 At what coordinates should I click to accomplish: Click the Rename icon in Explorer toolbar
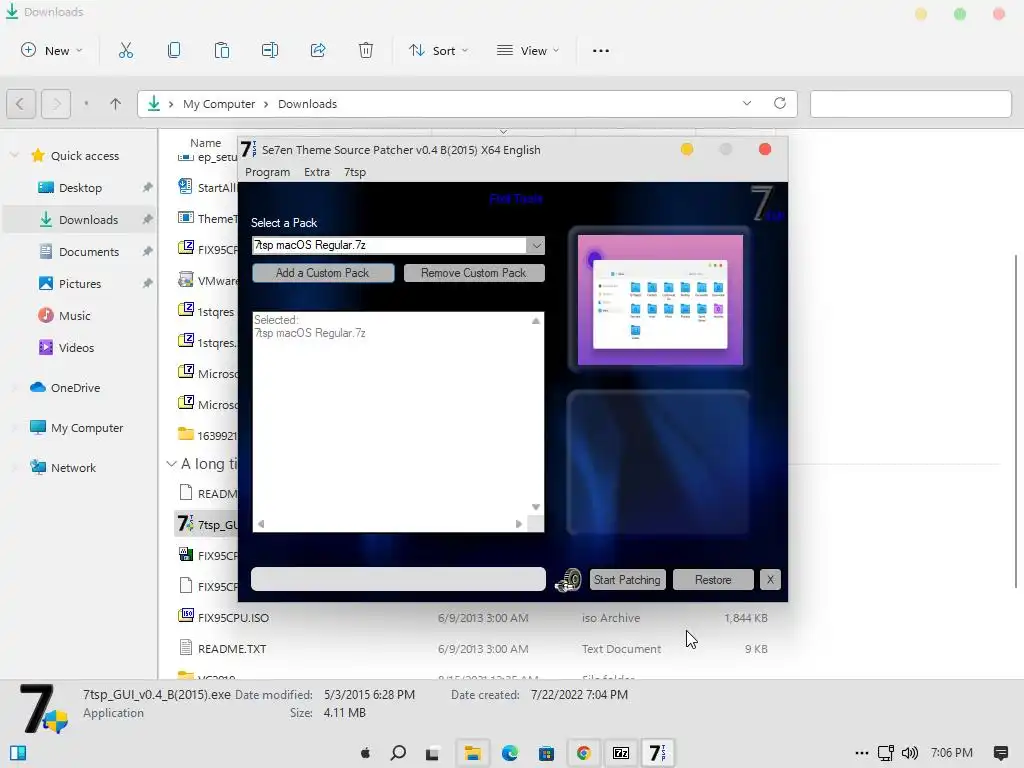click(270, 50)
